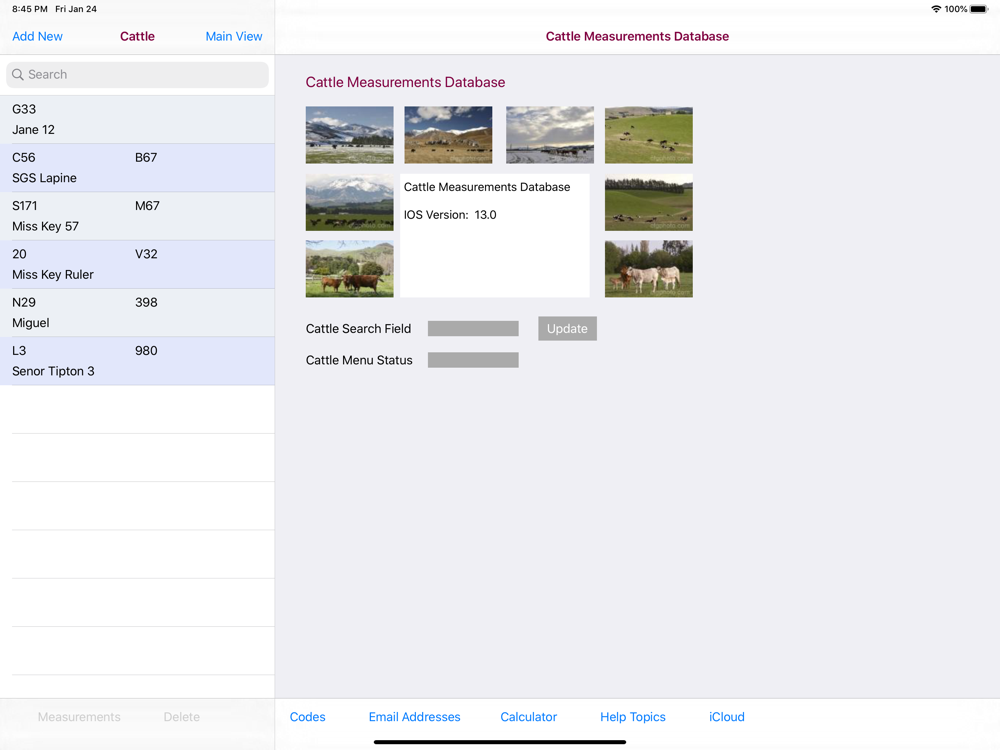
Task: Open the green pasture with tree line thumbnail
Action: tap(649, 203)
